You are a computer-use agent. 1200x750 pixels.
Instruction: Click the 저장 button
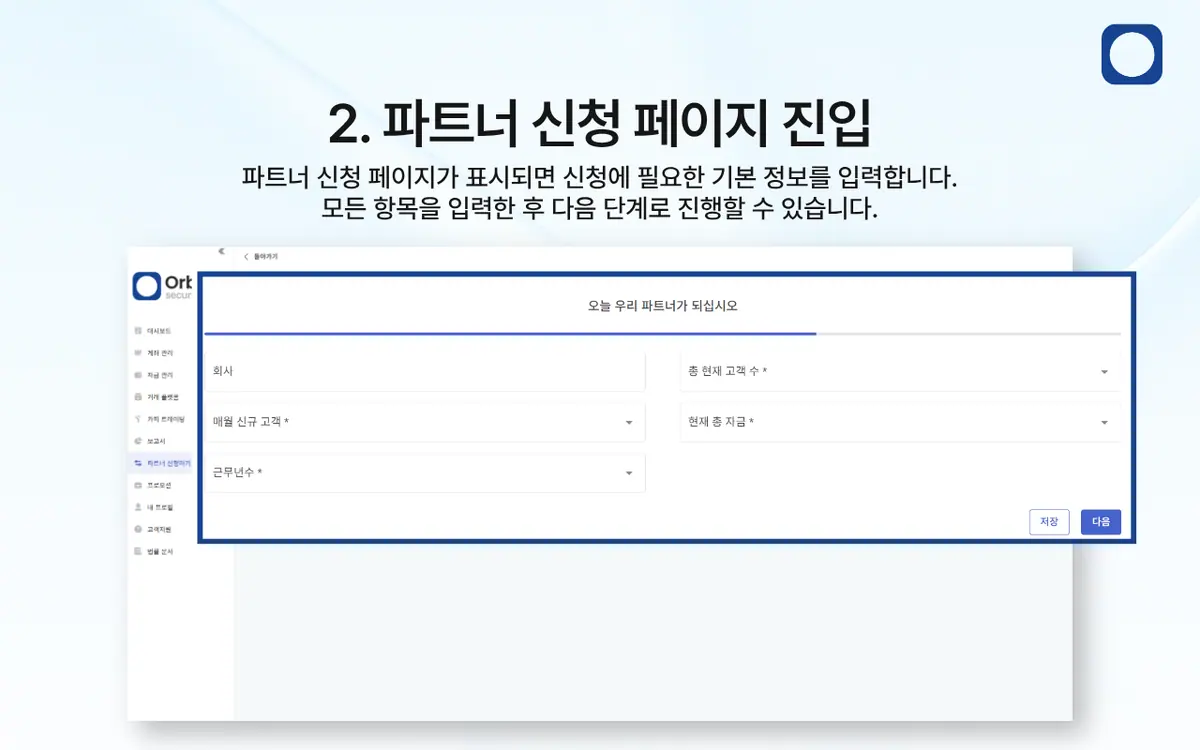1049,522
